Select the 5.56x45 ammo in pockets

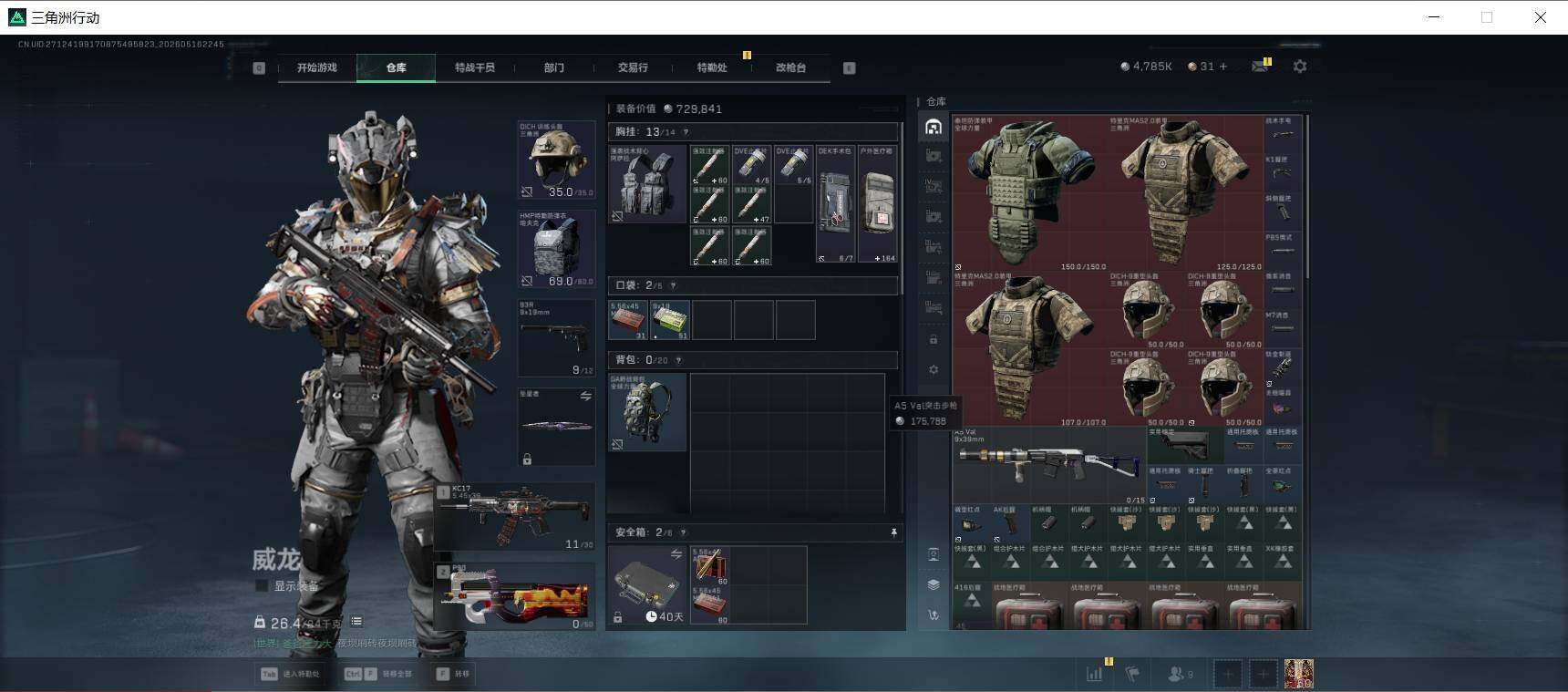(628, 320)
